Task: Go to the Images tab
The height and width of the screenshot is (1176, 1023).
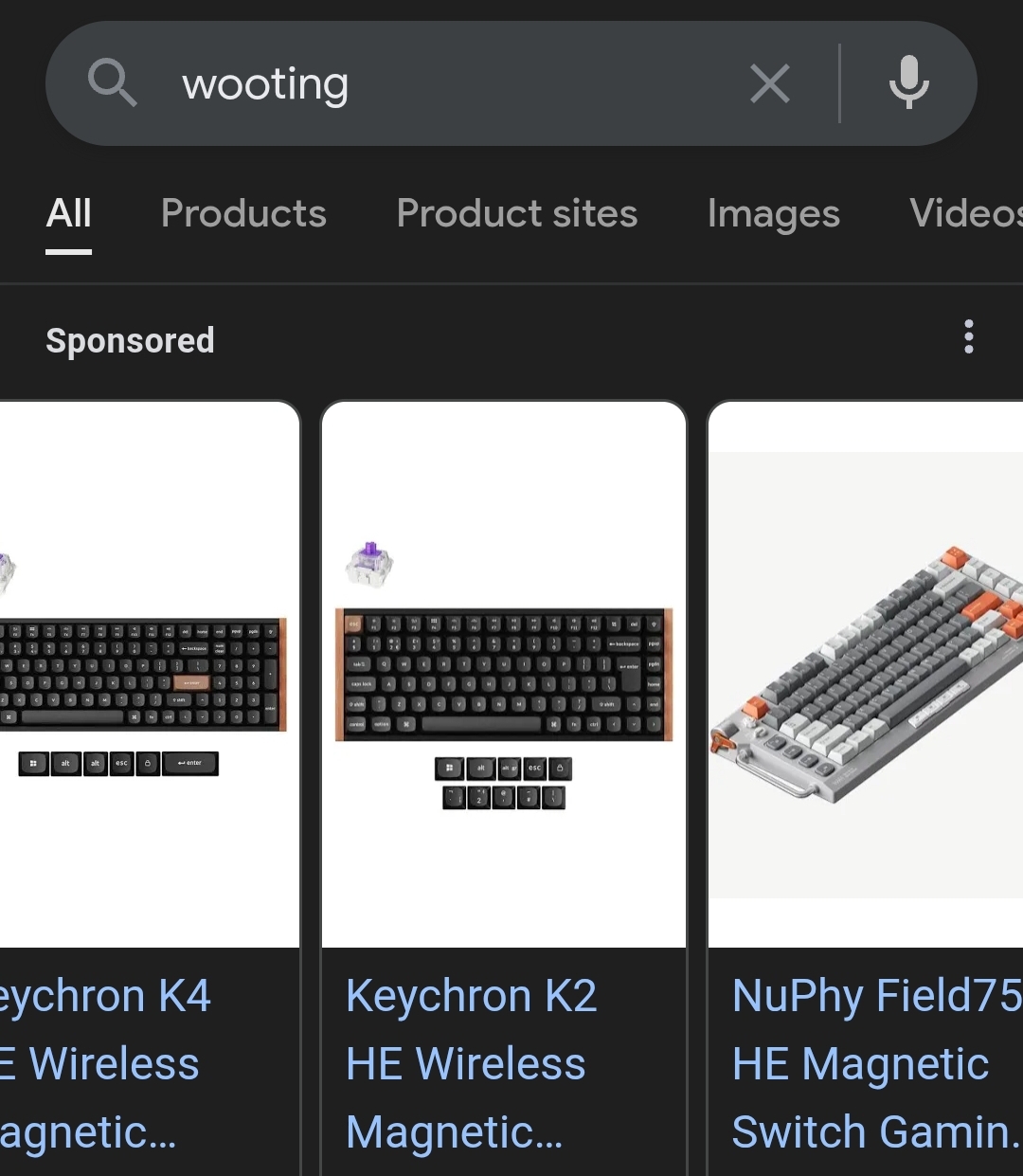Action: click(773, 214)
